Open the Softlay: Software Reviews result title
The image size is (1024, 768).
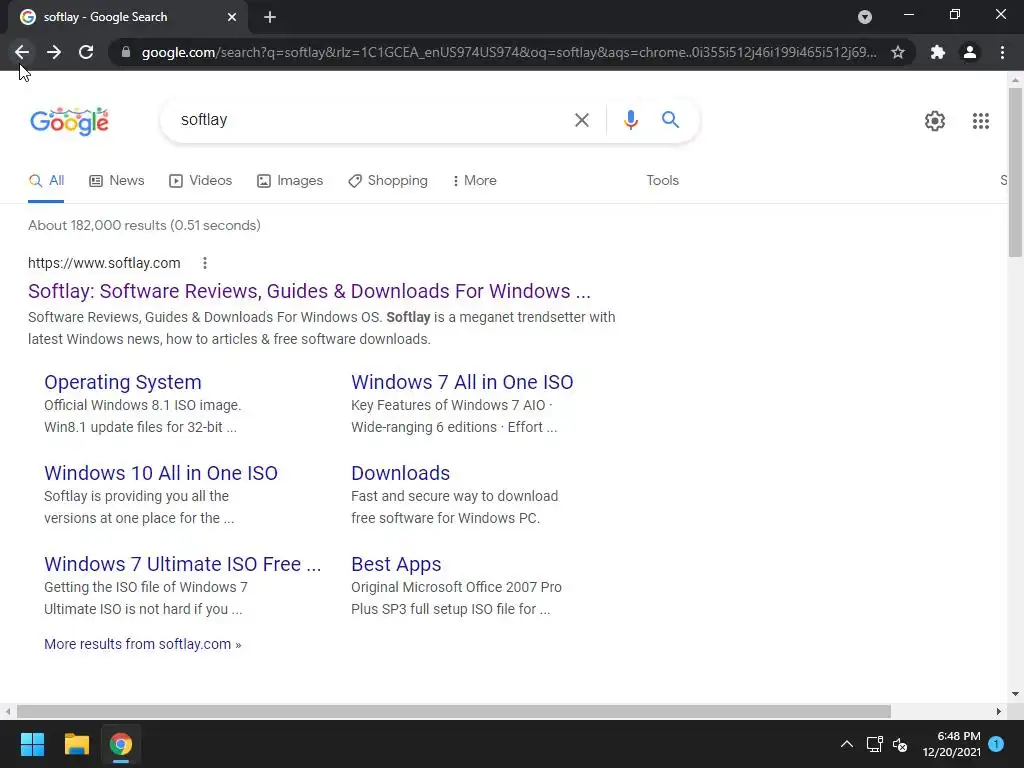click(x=309, y=291)
